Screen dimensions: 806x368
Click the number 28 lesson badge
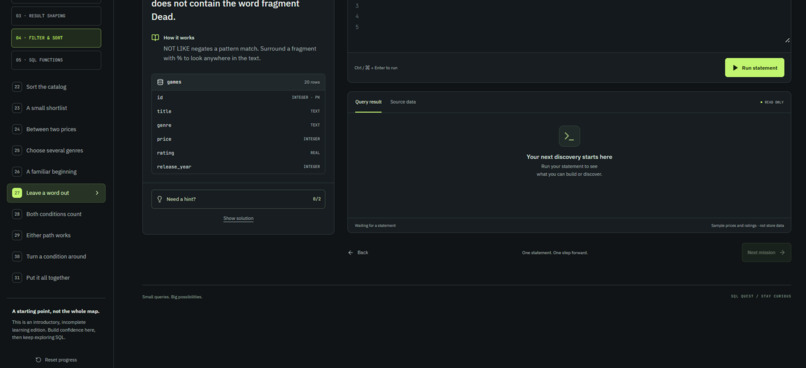coord(17,214)
